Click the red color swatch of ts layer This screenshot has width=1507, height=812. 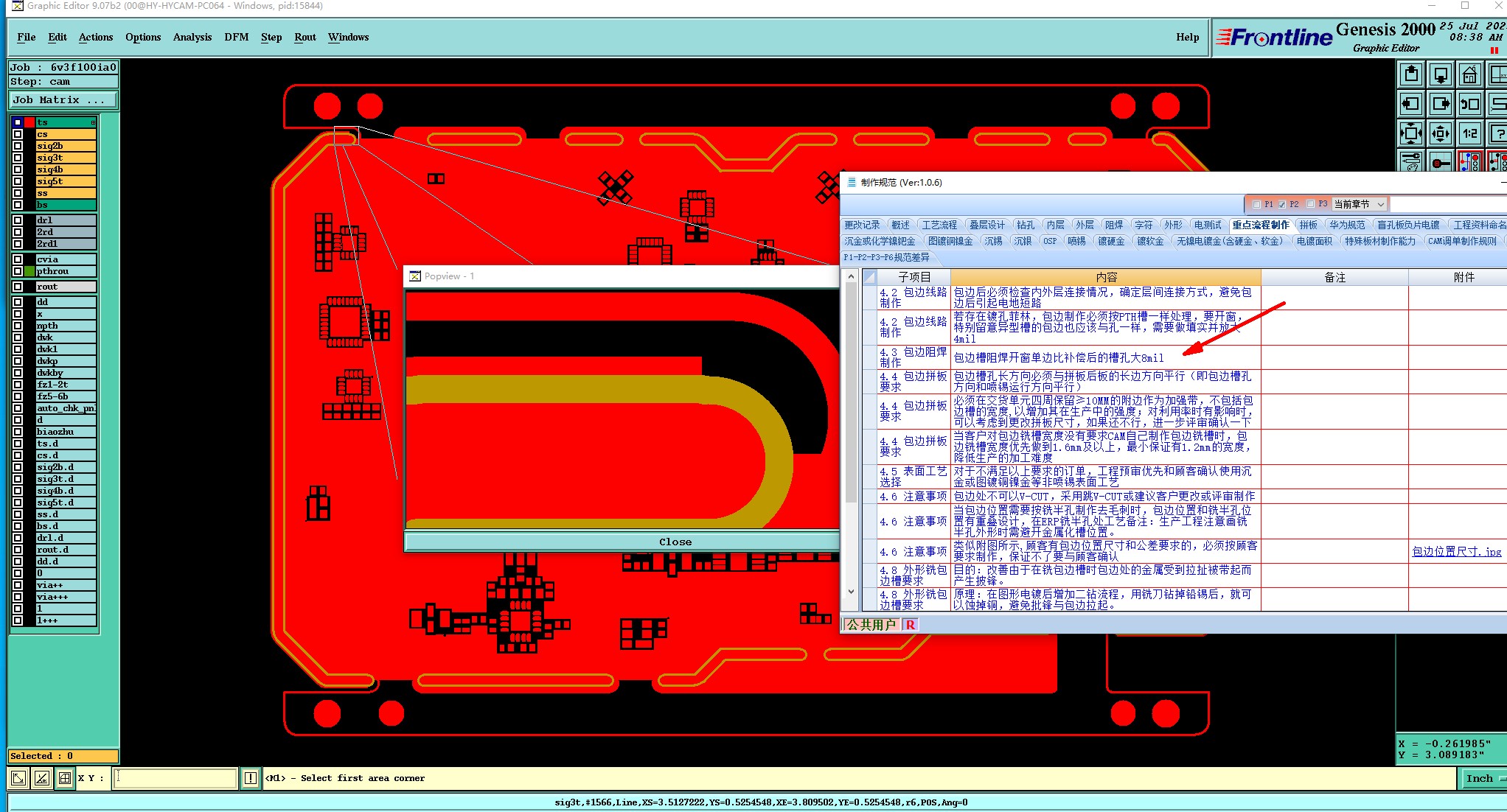pyautogui.click(x=29, y=122)
